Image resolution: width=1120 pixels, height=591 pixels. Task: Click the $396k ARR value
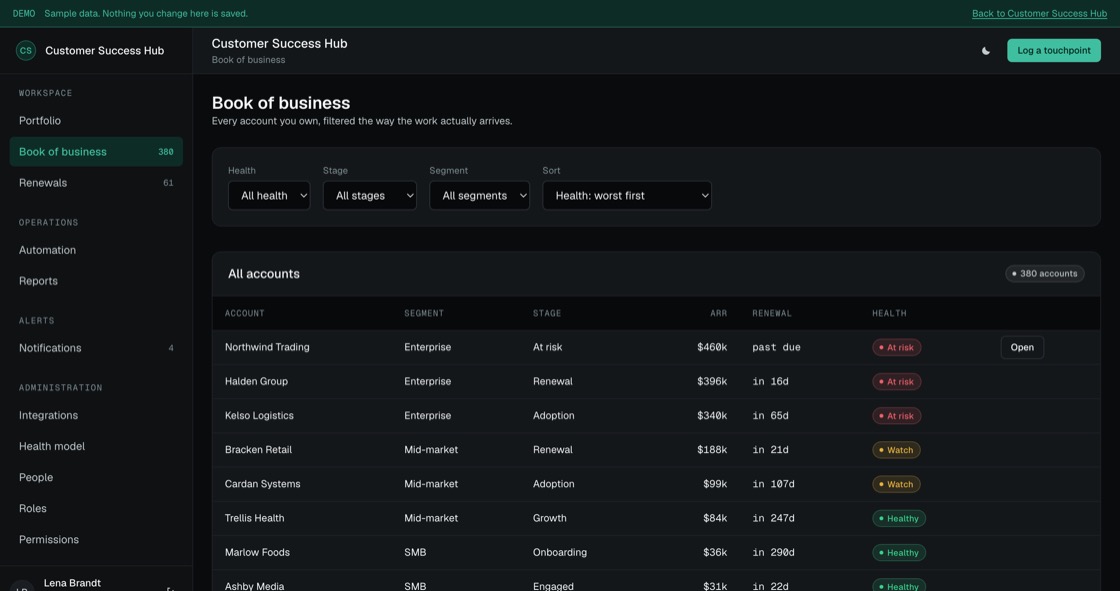(711, 382)
